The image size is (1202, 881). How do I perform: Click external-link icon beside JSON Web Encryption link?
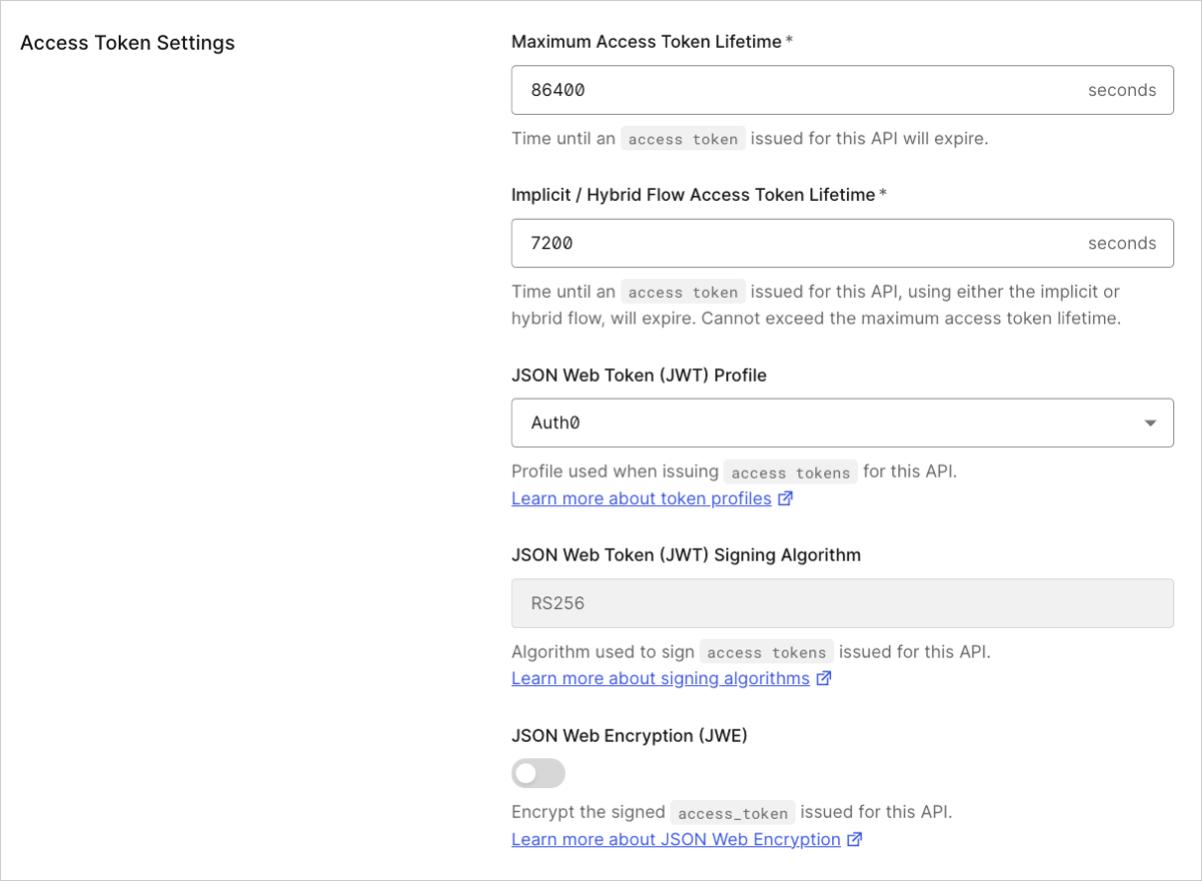[854, 839]
